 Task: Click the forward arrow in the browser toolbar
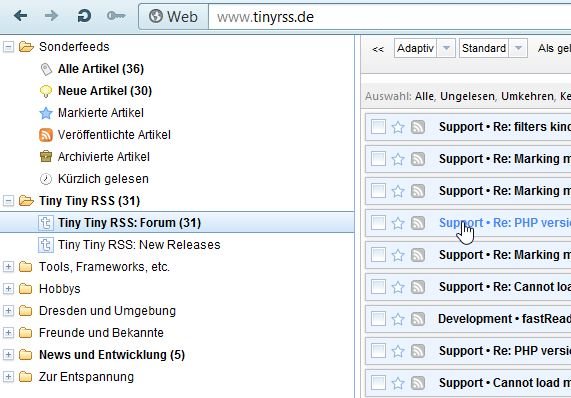click(51, 16)
